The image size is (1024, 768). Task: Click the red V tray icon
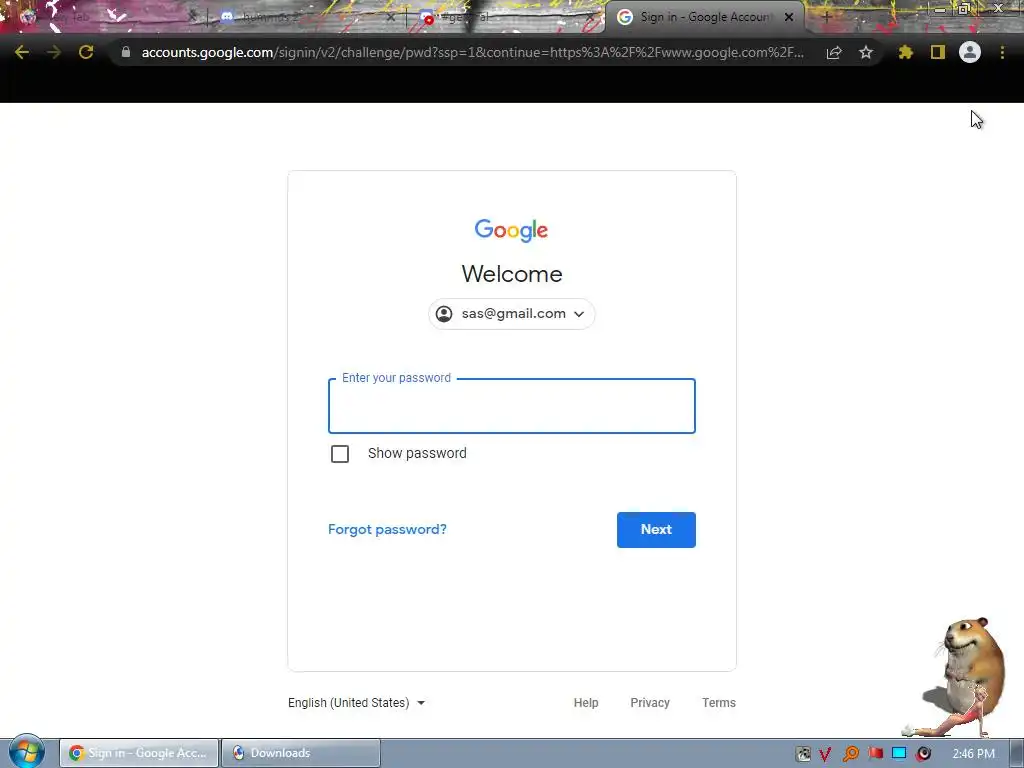825,754
